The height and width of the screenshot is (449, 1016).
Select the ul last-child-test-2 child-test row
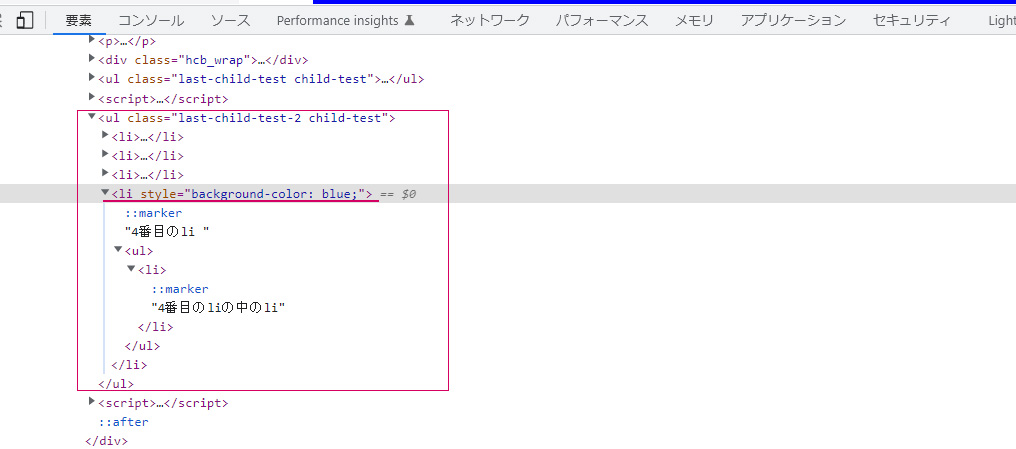pyautogui.click(x=246, y=118)
